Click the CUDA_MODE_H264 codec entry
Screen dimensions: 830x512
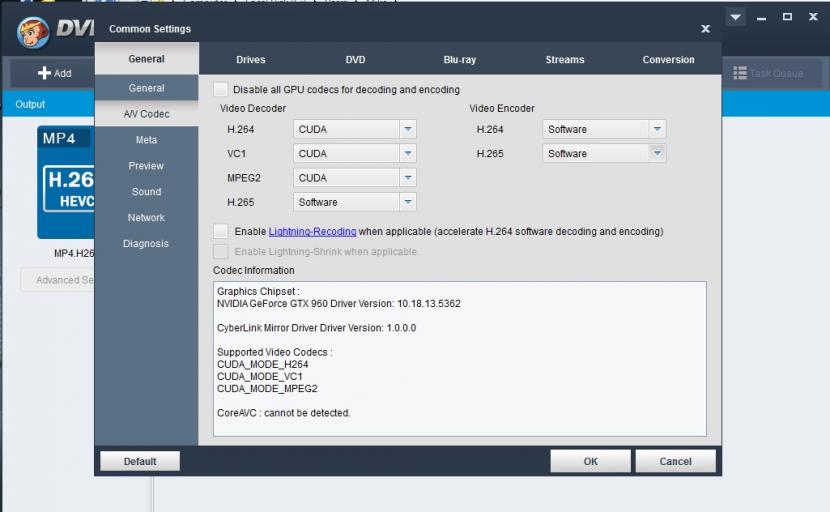click(x=263, y=364)
